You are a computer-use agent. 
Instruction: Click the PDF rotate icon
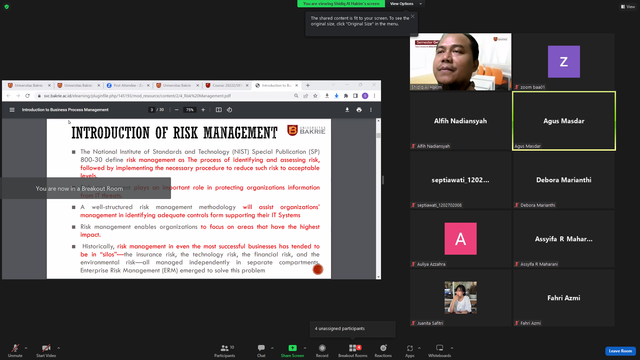229,110
